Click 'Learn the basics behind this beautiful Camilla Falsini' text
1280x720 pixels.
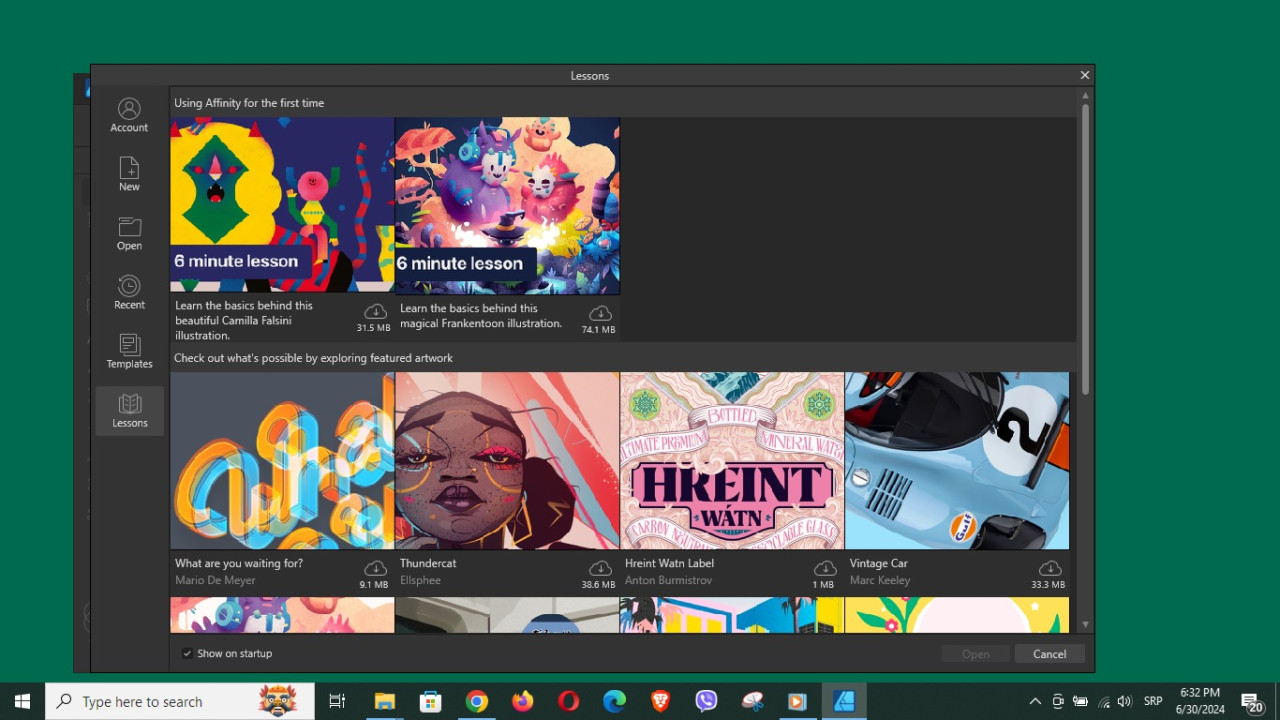tap(244, 320)
